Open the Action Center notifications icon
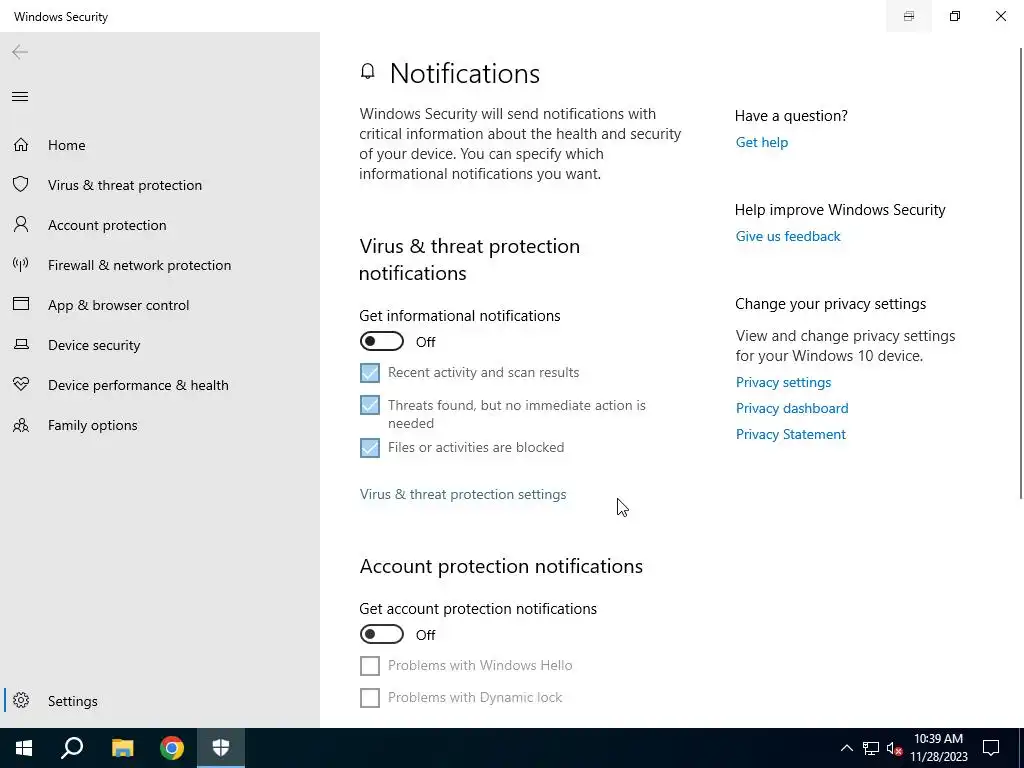1024x768 pixels. (x=991, y=748)
